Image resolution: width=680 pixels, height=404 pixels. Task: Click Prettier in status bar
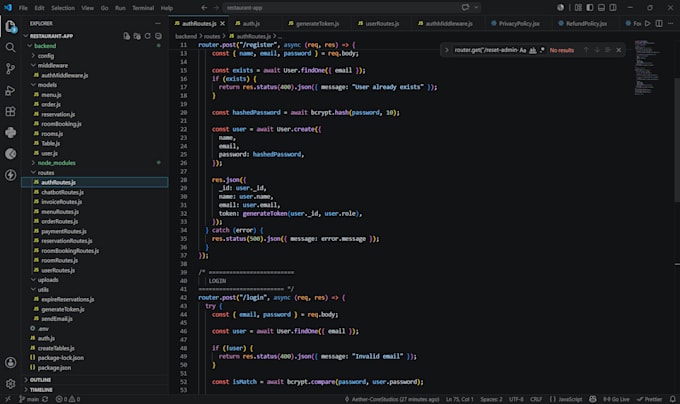(649, 399)
